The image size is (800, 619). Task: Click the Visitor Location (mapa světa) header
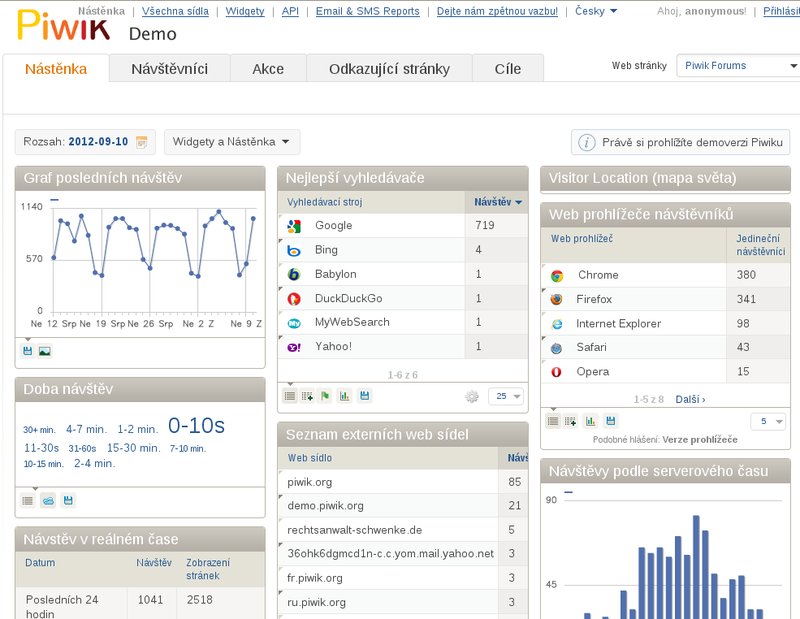665,178
